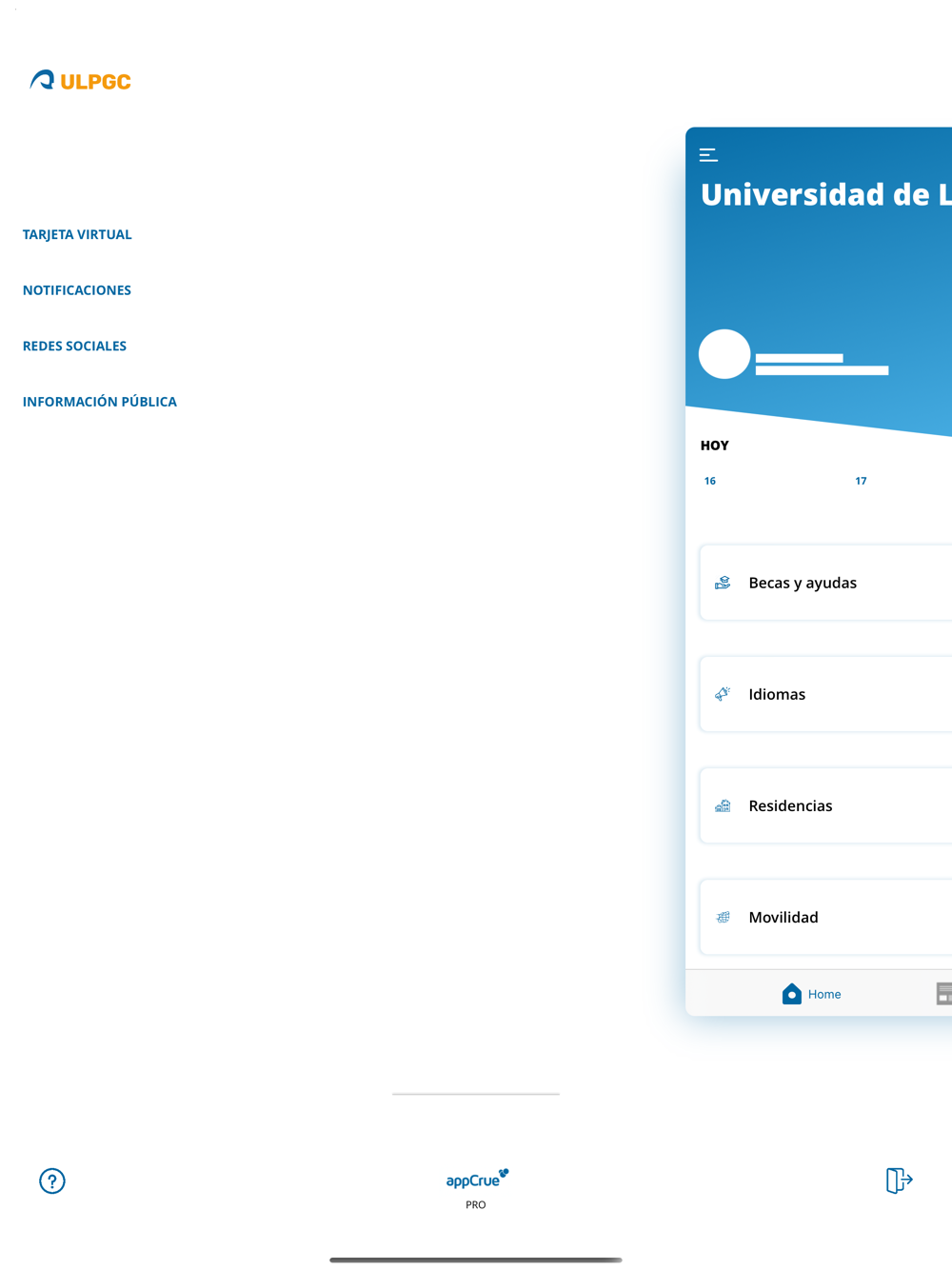This screenshot has height=1270, width=952.
Task: Click the Idiomas megaphone icon
Action: click(724, 694)
